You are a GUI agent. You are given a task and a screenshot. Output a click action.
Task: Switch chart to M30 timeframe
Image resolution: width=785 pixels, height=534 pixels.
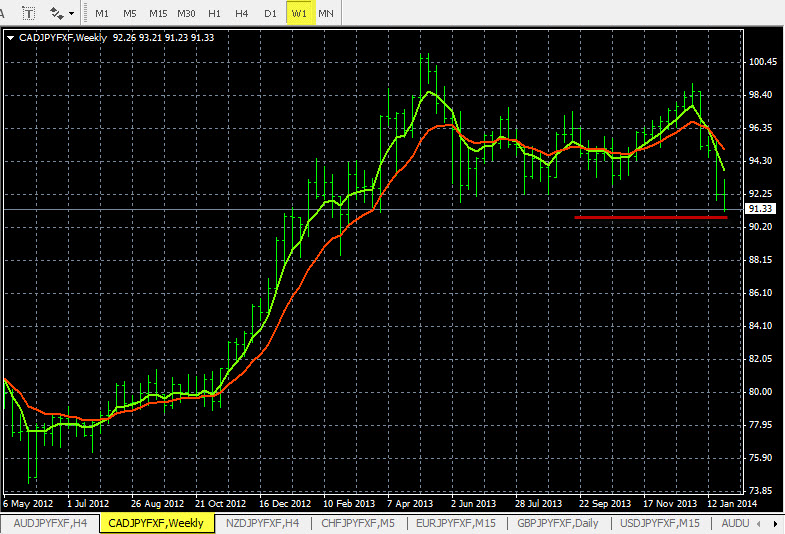point(186,14)
